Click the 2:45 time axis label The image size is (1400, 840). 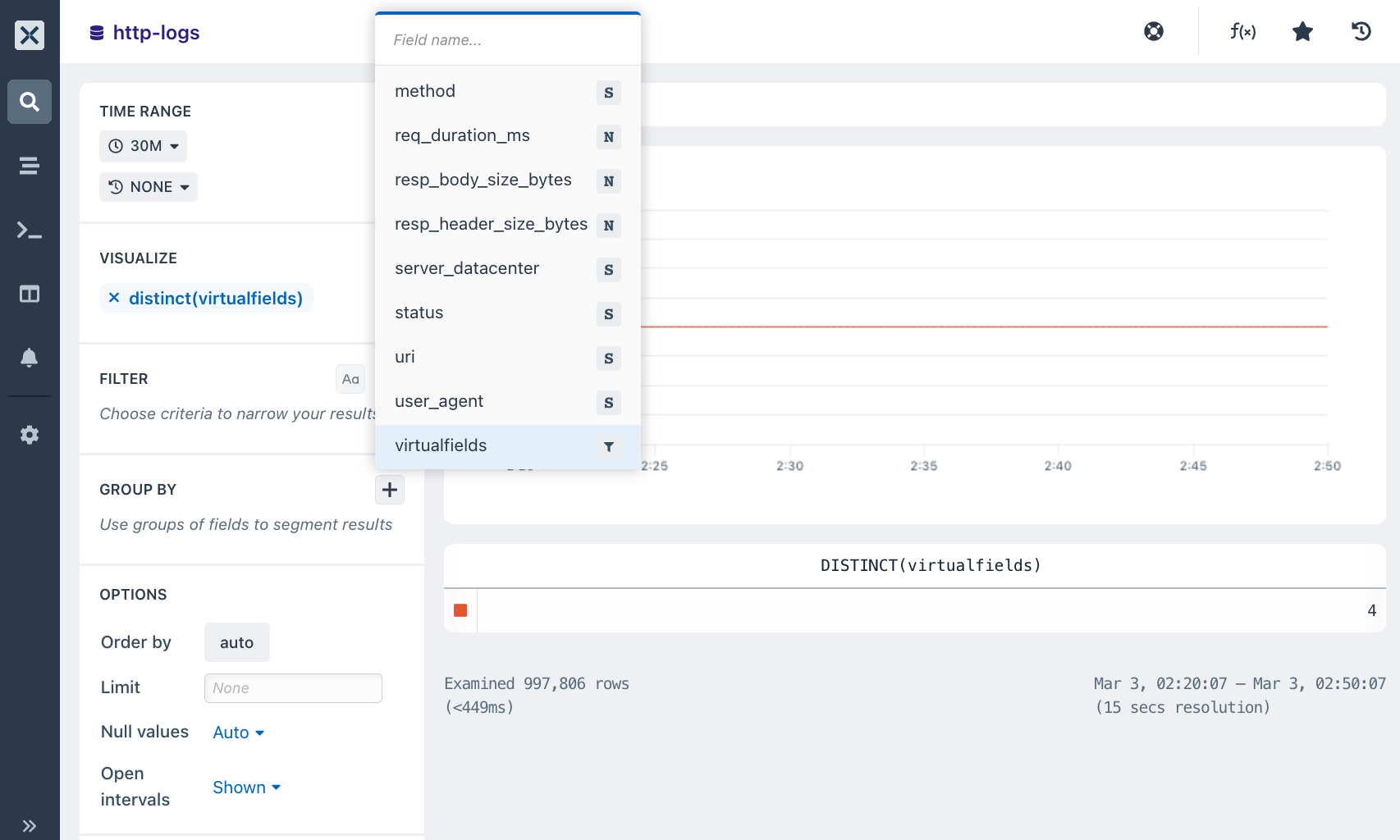click(x=1193, y=466)
